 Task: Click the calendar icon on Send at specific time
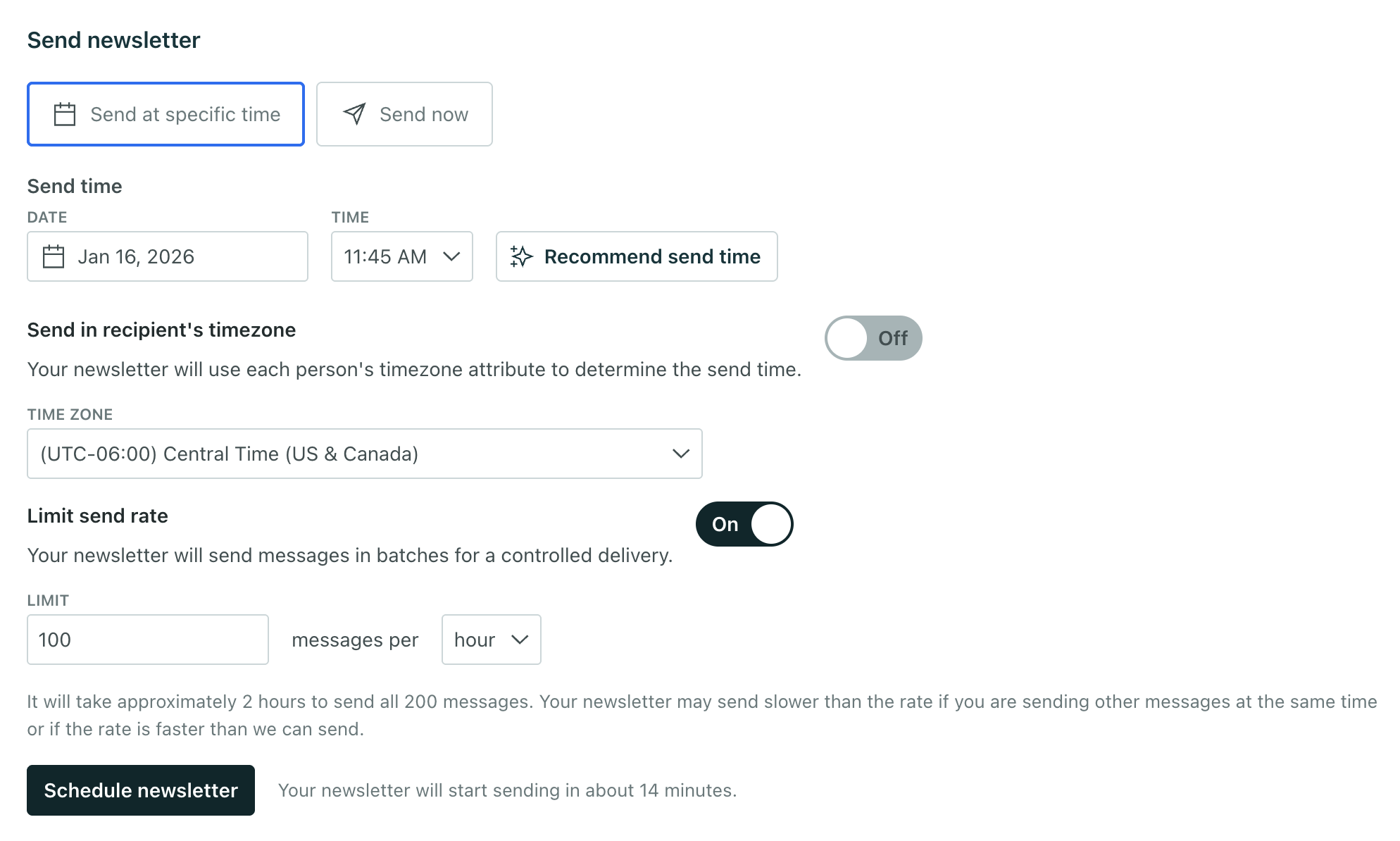[x=64, y=113]
